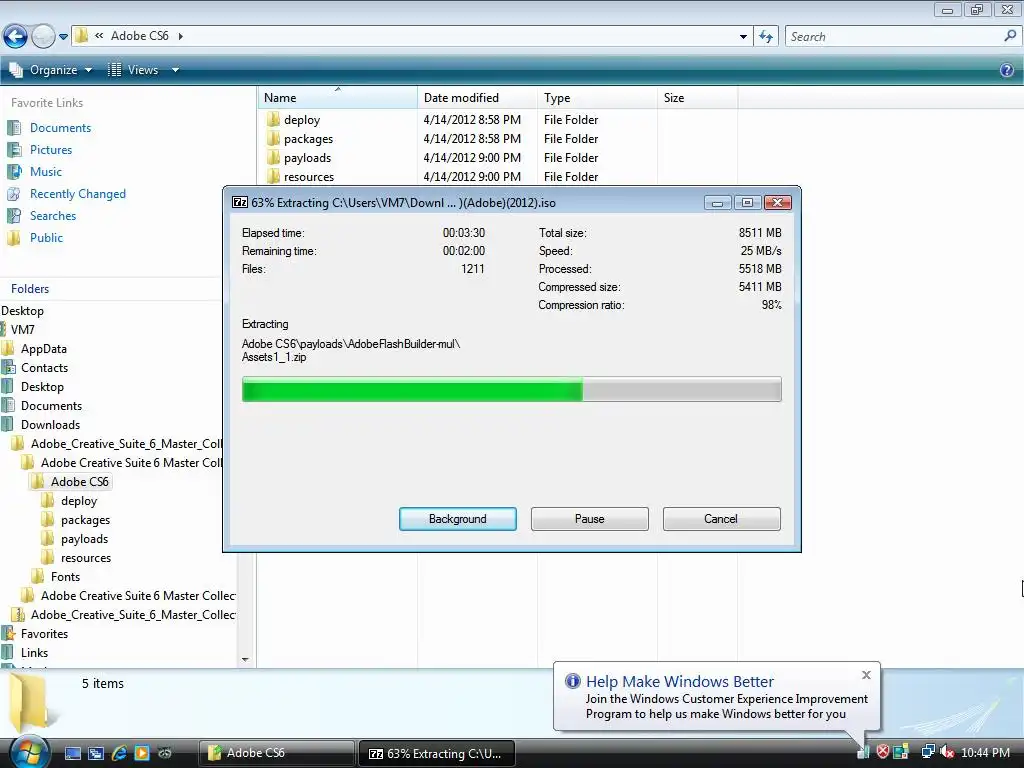1024x768 pixels.
Task: Select Desktop root in folder tree
Action: click(x=22, y=311)
